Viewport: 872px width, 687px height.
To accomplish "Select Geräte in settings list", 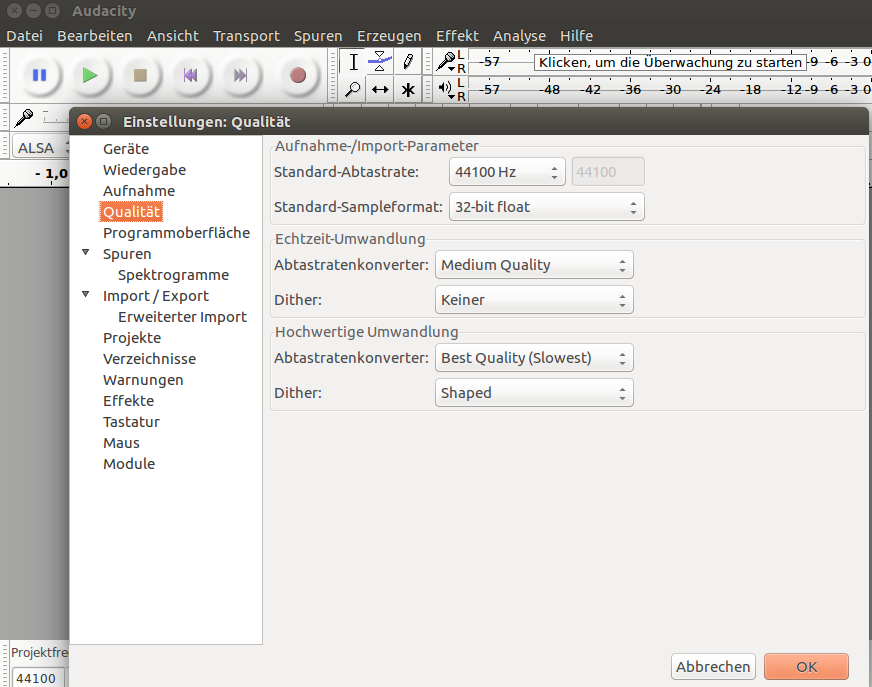I will point(126,149).
